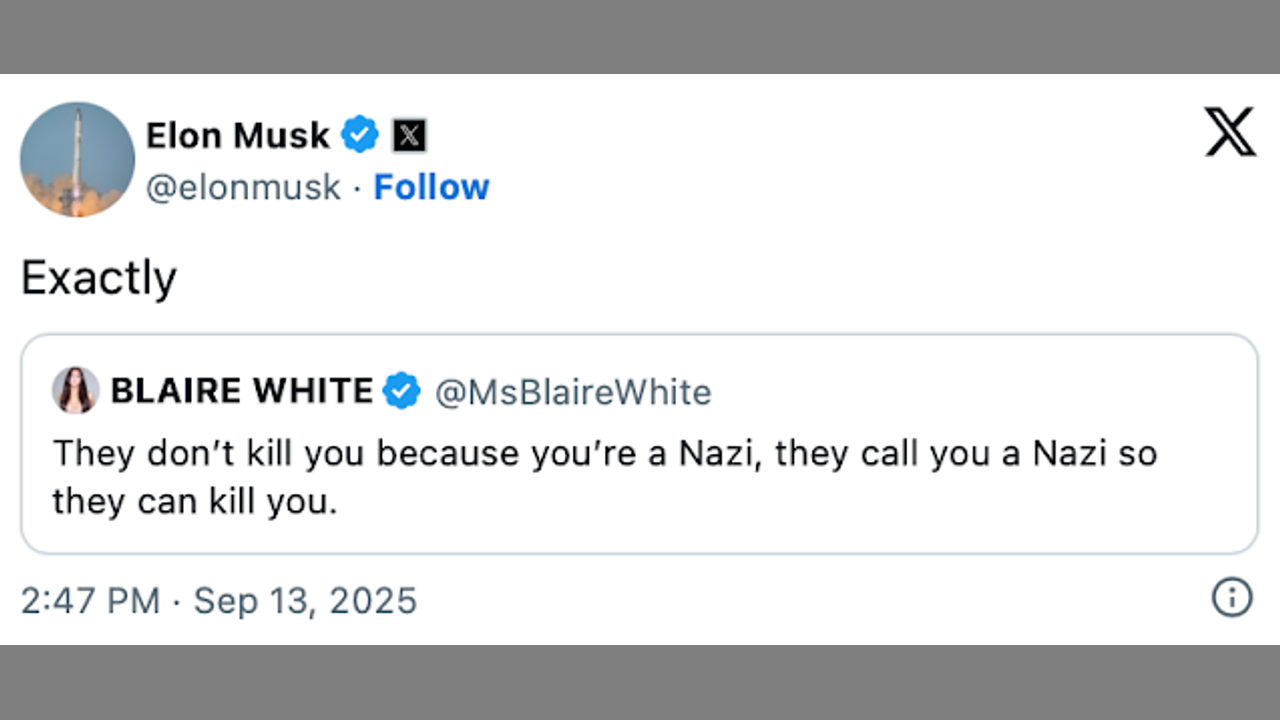Click the info circle icon below the tweet
The height and width of the screenshot is (720, 1280).
click(1231, 598)
